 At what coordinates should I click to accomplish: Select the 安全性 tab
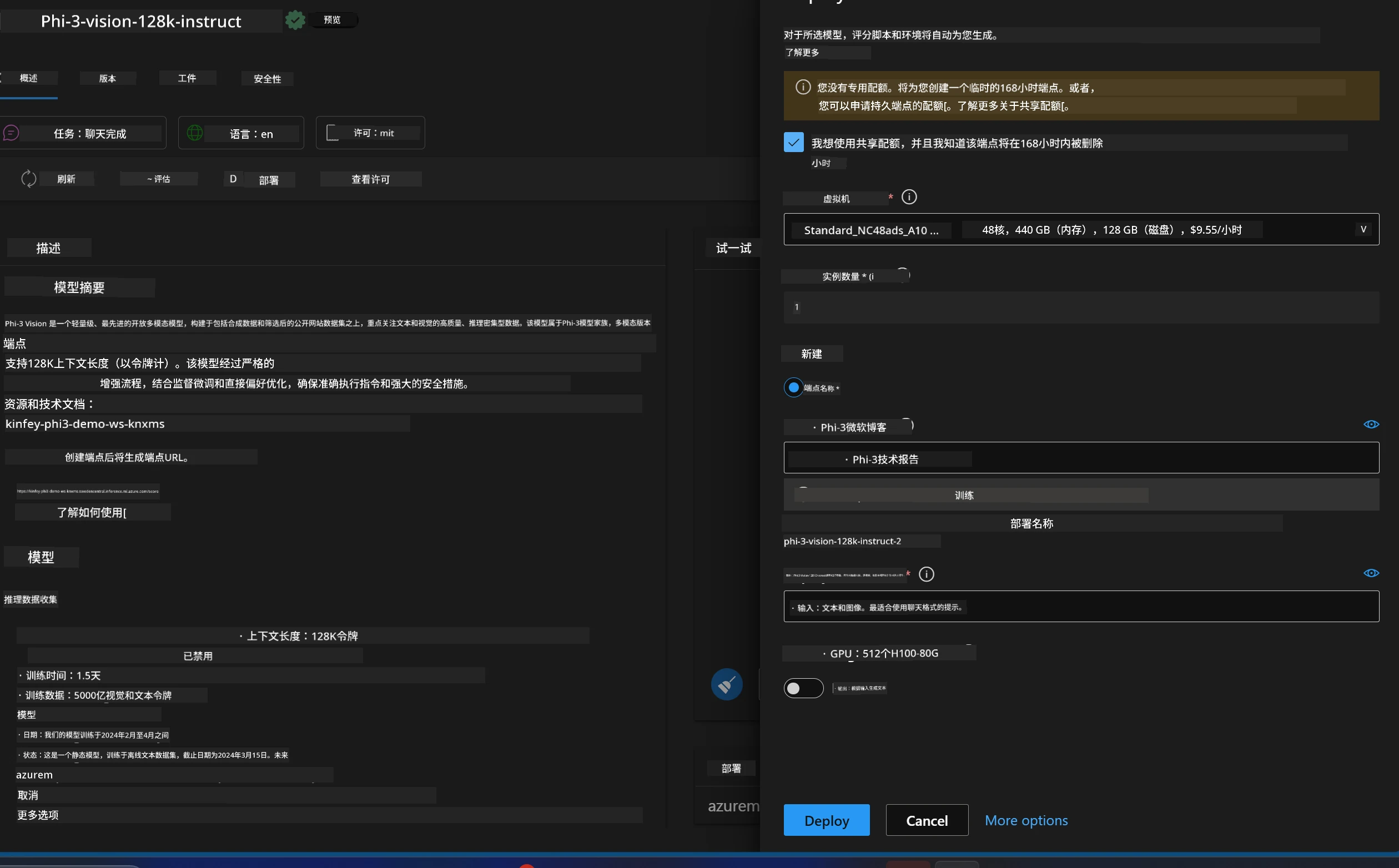(x=268, y=79)
